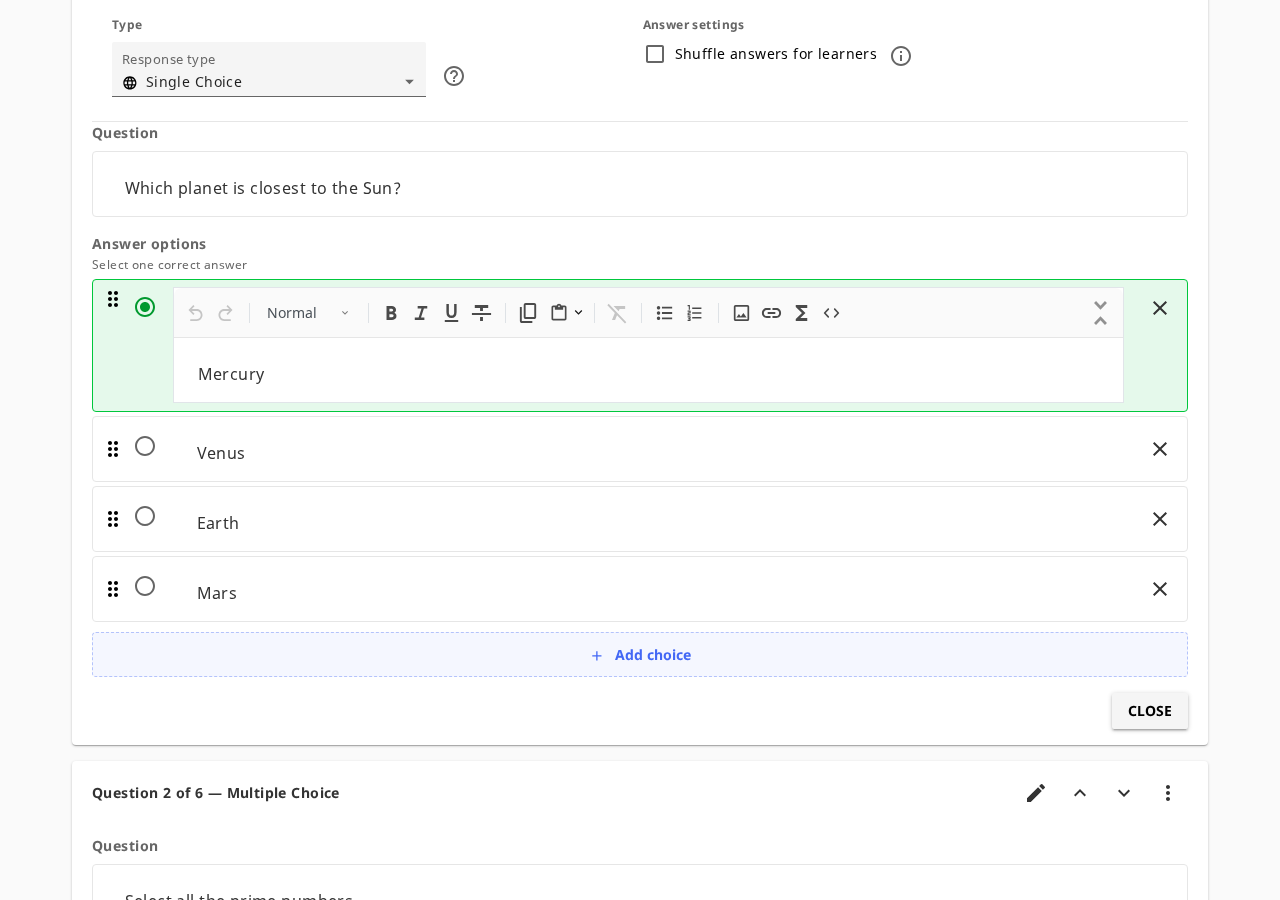This screenshot has height=900, width=1280.
Task: Apply underline in the answer editor
Action: (x=451, y=313)
